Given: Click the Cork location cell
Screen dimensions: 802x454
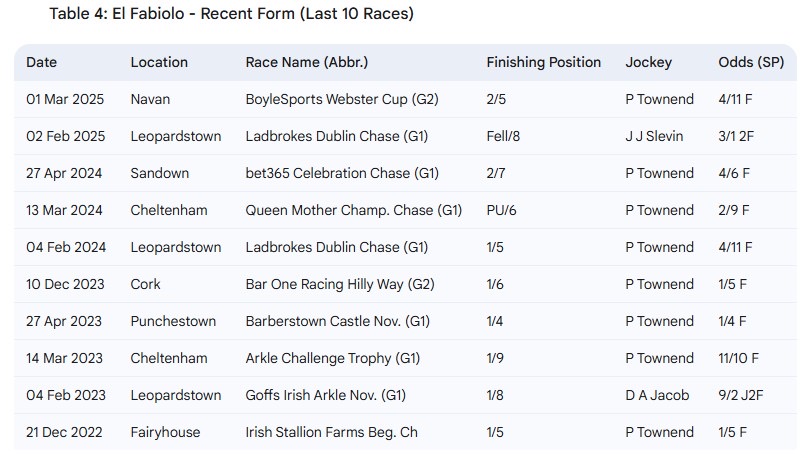Looking at the screenshot, I should (x=145, y=284).
